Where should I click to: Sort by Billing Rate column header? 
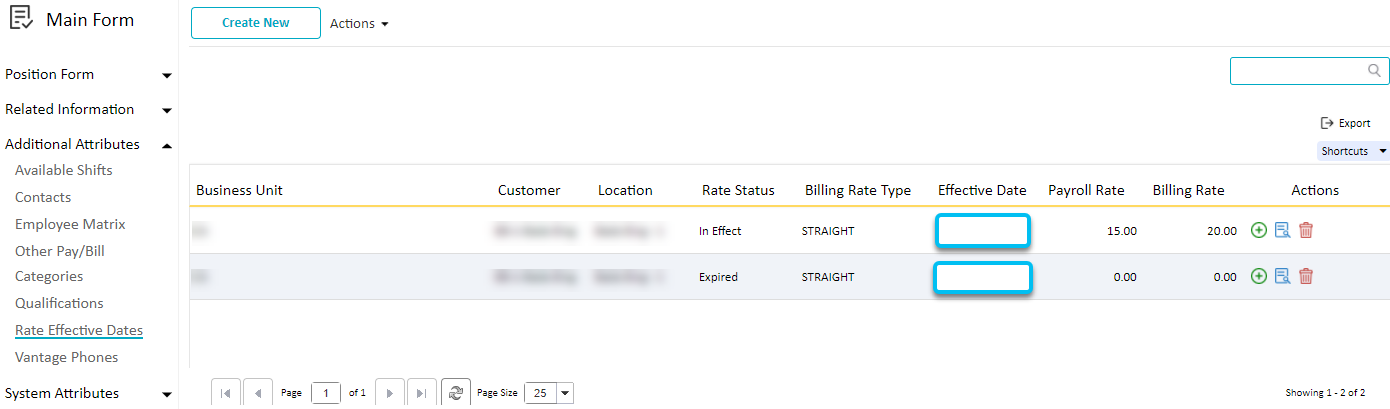(x=1188, y=190)
